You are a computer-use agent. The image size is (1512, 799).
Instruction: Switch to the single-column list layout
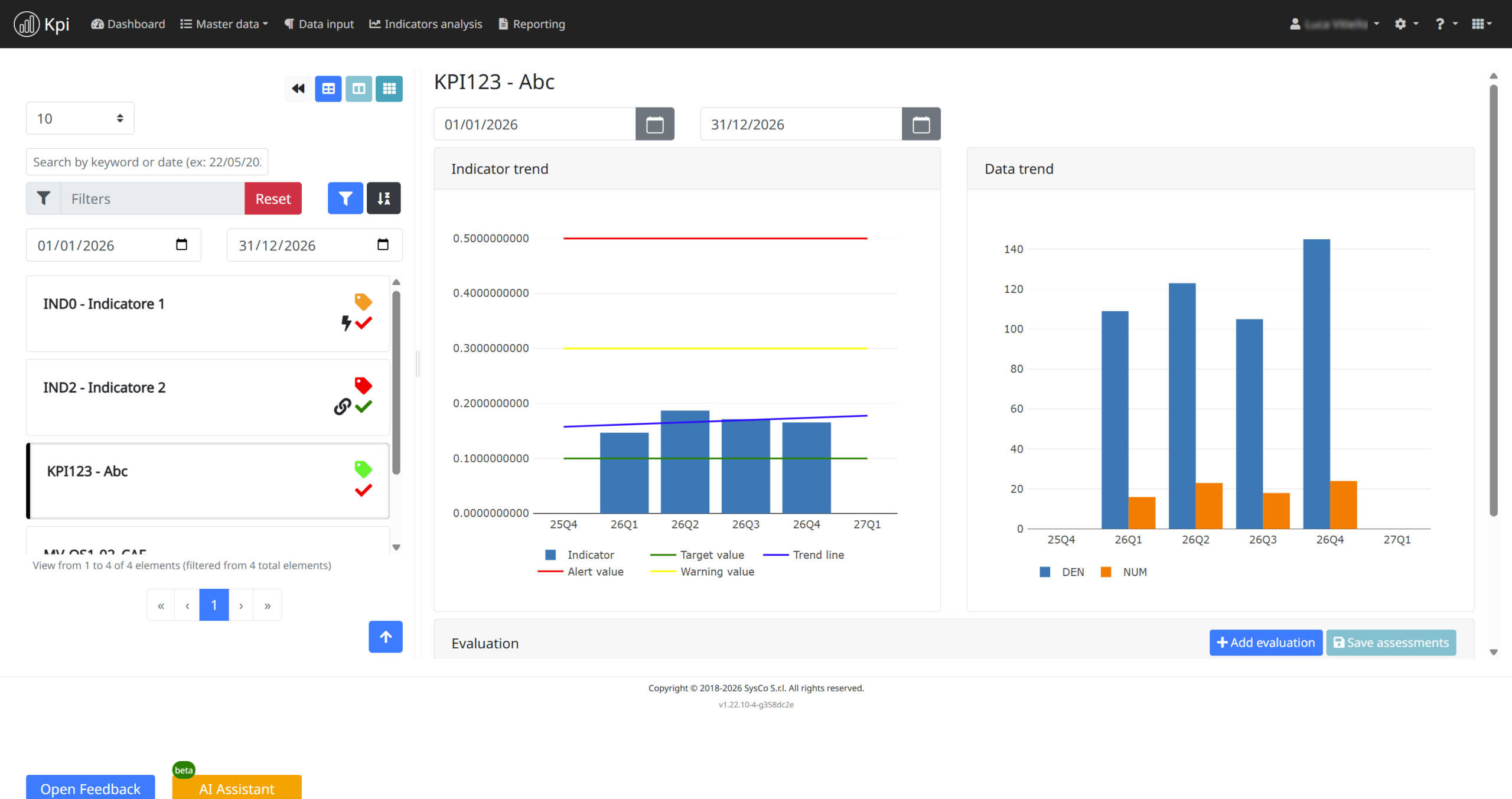328,89
